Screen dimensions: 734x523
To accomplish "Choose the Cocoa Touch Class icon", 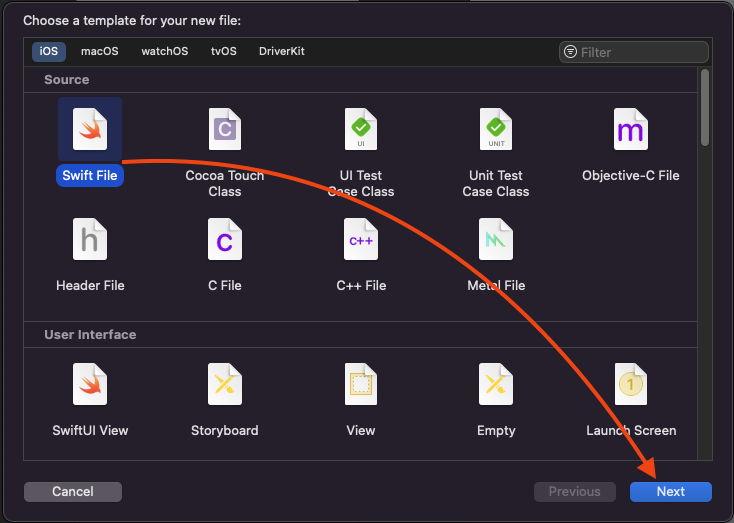I will tap(225, 129).
